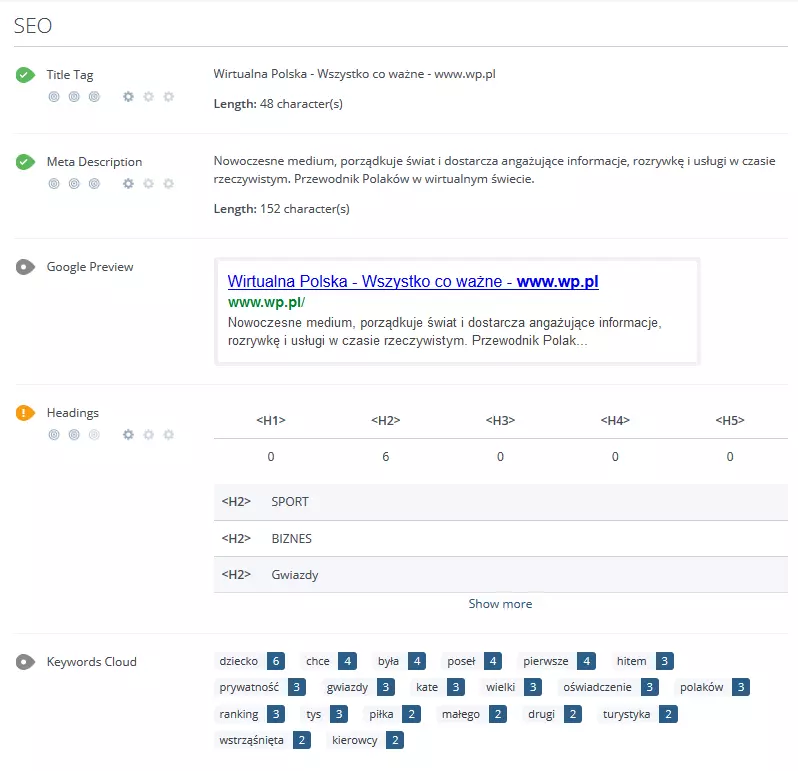Click the green check icon beside Title Tag
The width and height of the screenshot is (798, 771).
pyautogui.click(x=25, y=75)
